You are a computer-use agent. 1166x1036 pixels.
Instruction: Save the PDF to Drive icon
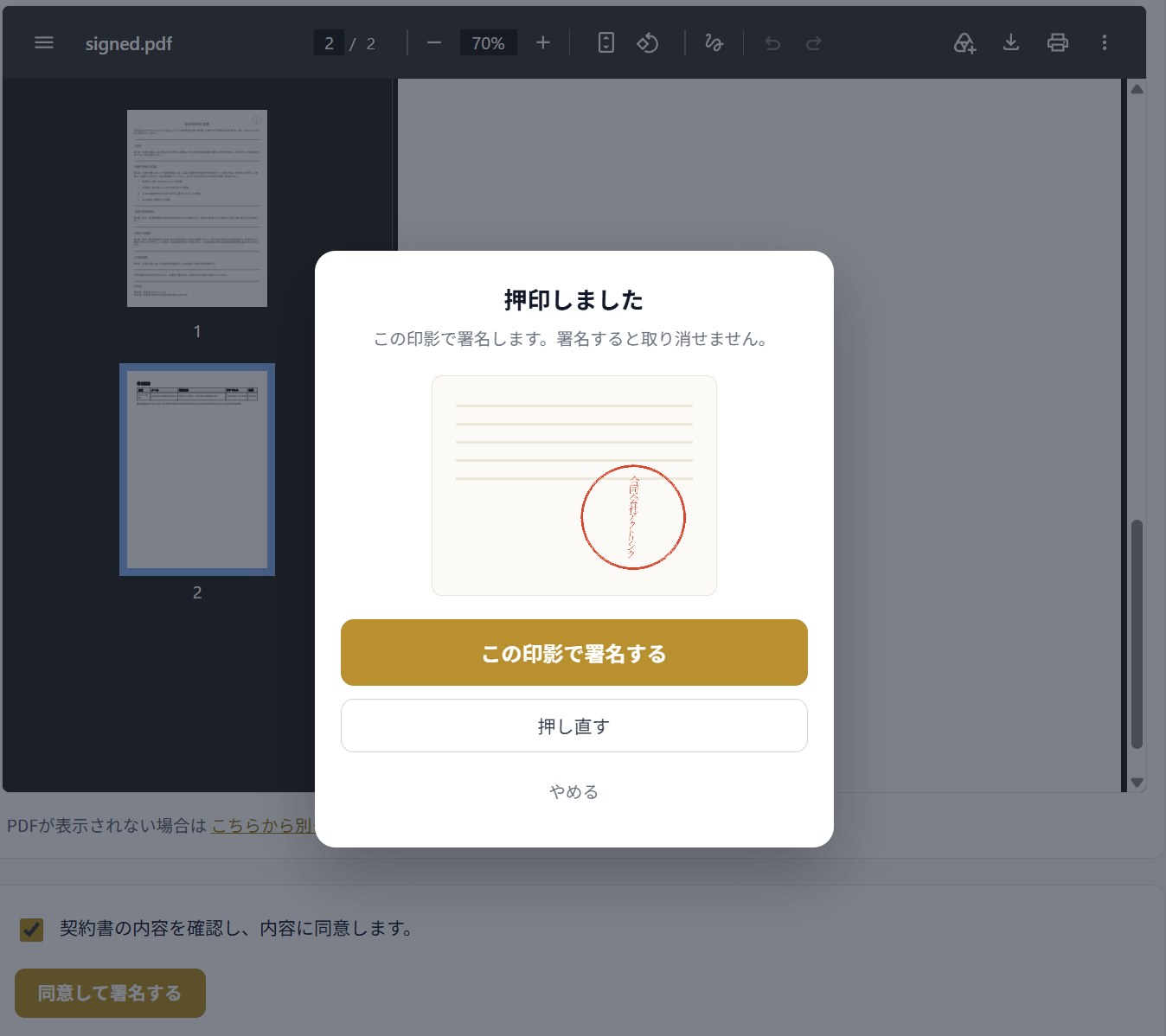coord(964,42)
